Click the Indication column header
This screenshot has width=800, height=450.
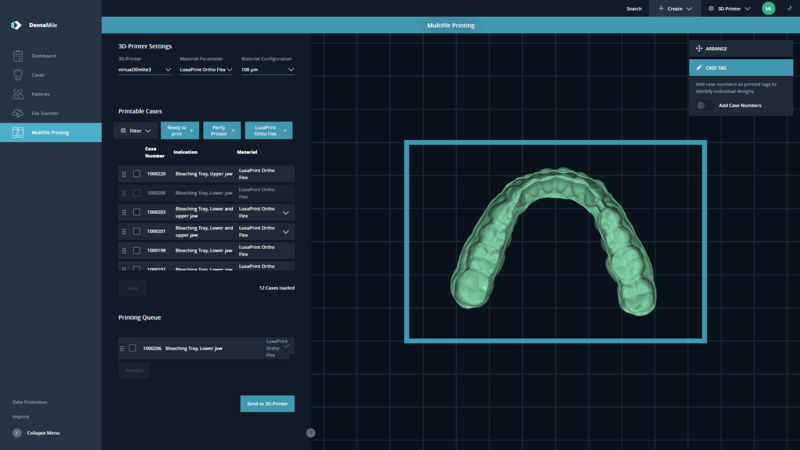185,152
